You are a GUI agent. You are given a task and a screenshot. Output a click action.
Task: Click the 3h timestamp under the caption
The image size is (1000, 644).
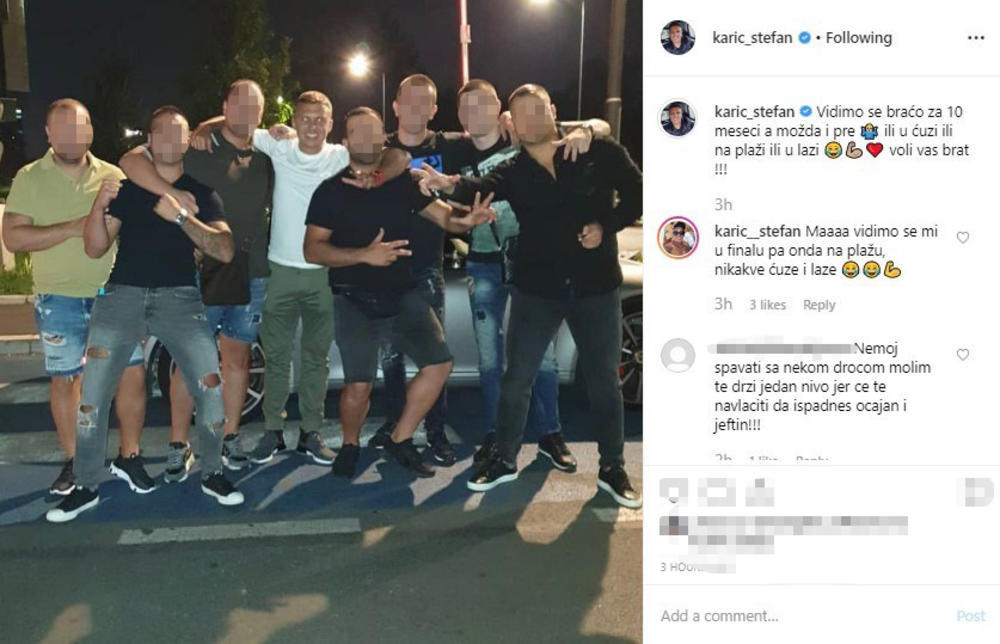pos(723,205)
